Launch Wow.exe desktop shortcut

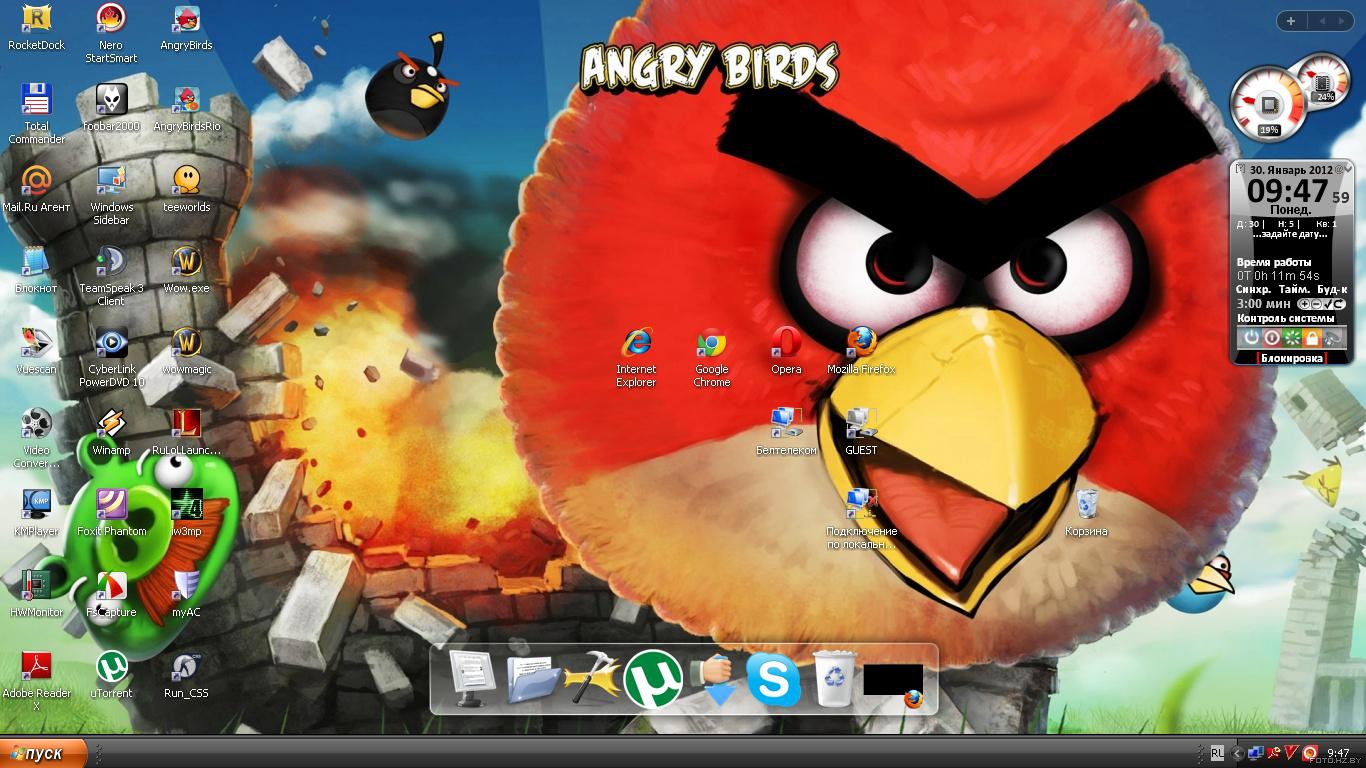pyautogui.click(x=186, y=269)
